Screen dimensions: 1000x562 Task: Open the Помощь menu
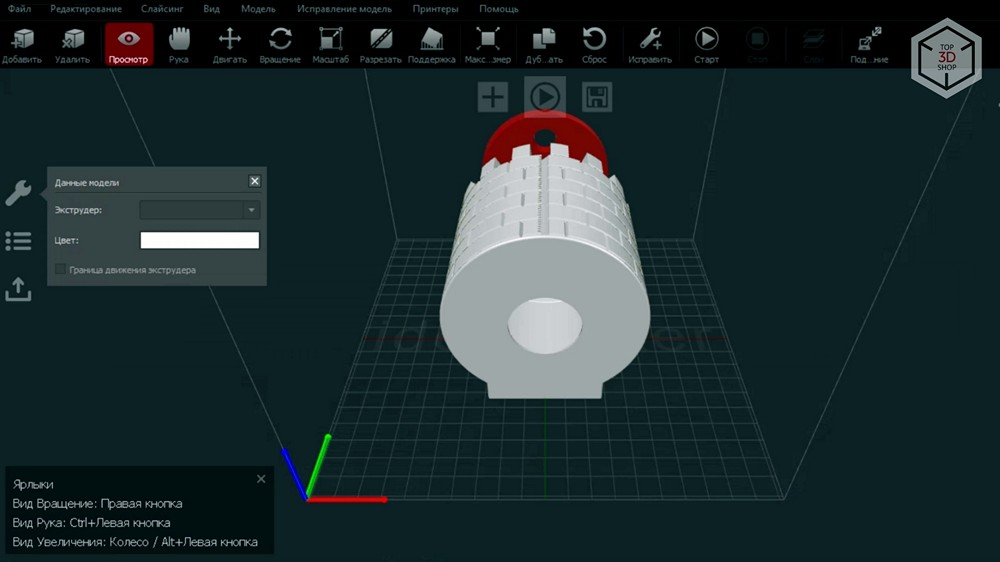tap(499, 9)
